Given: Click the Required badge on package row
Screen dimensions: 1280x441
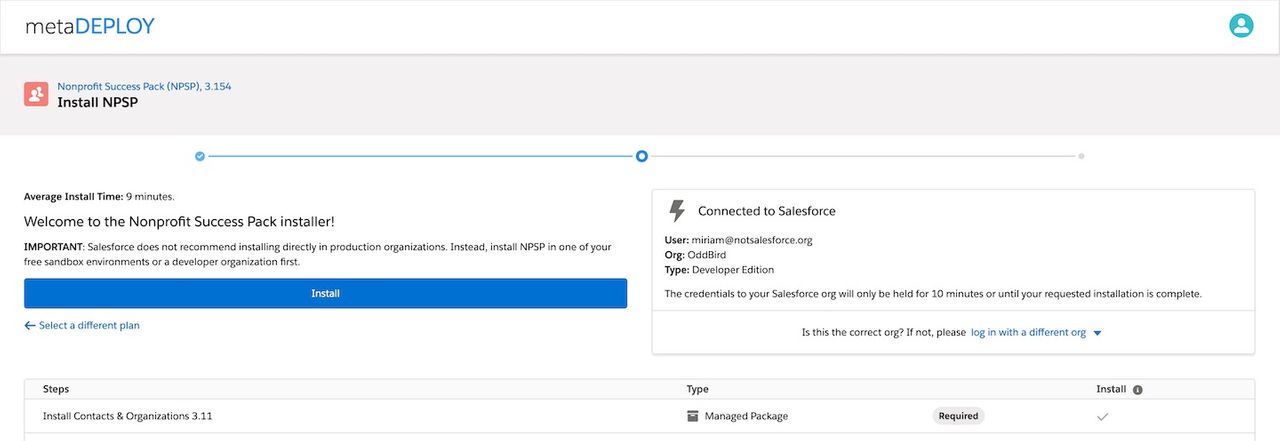Looking at the screenshot, I should pyautogui.click(x=958, y=416).
